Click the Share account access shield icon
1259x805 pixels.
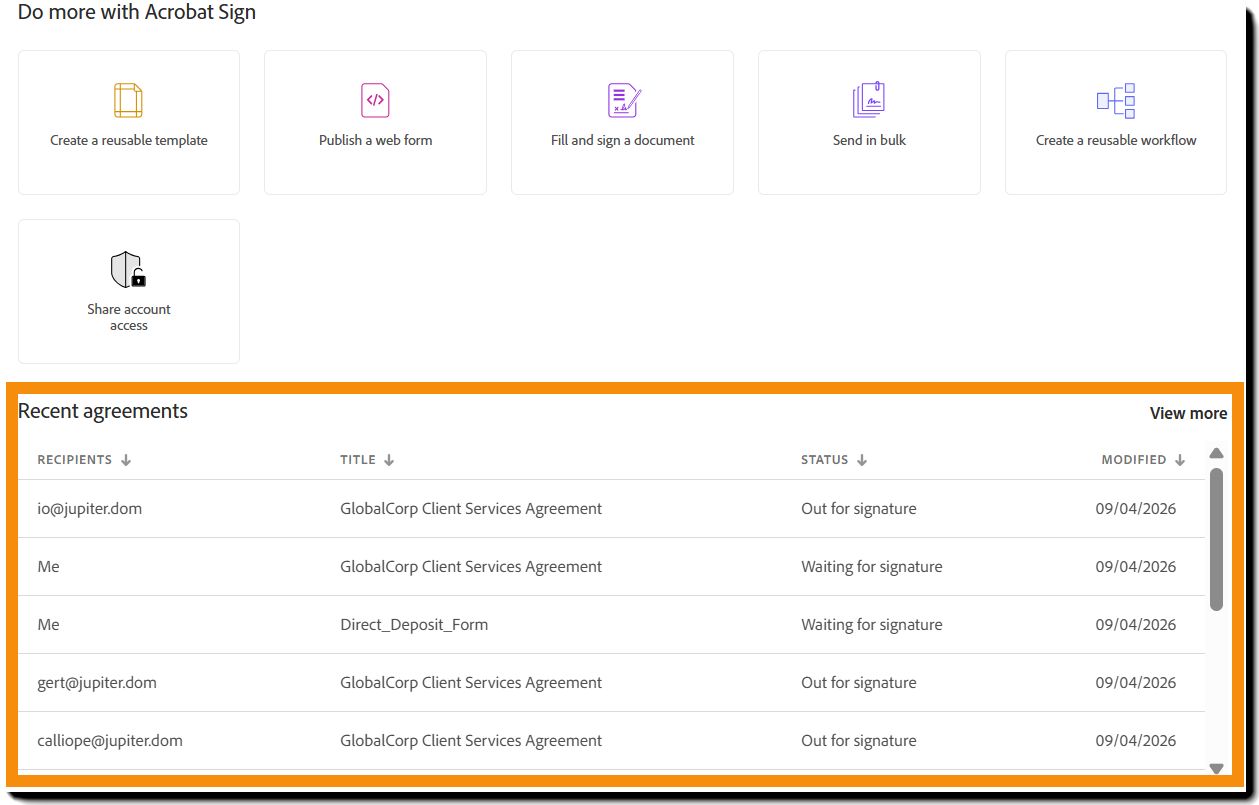click(x=128, y=270)
